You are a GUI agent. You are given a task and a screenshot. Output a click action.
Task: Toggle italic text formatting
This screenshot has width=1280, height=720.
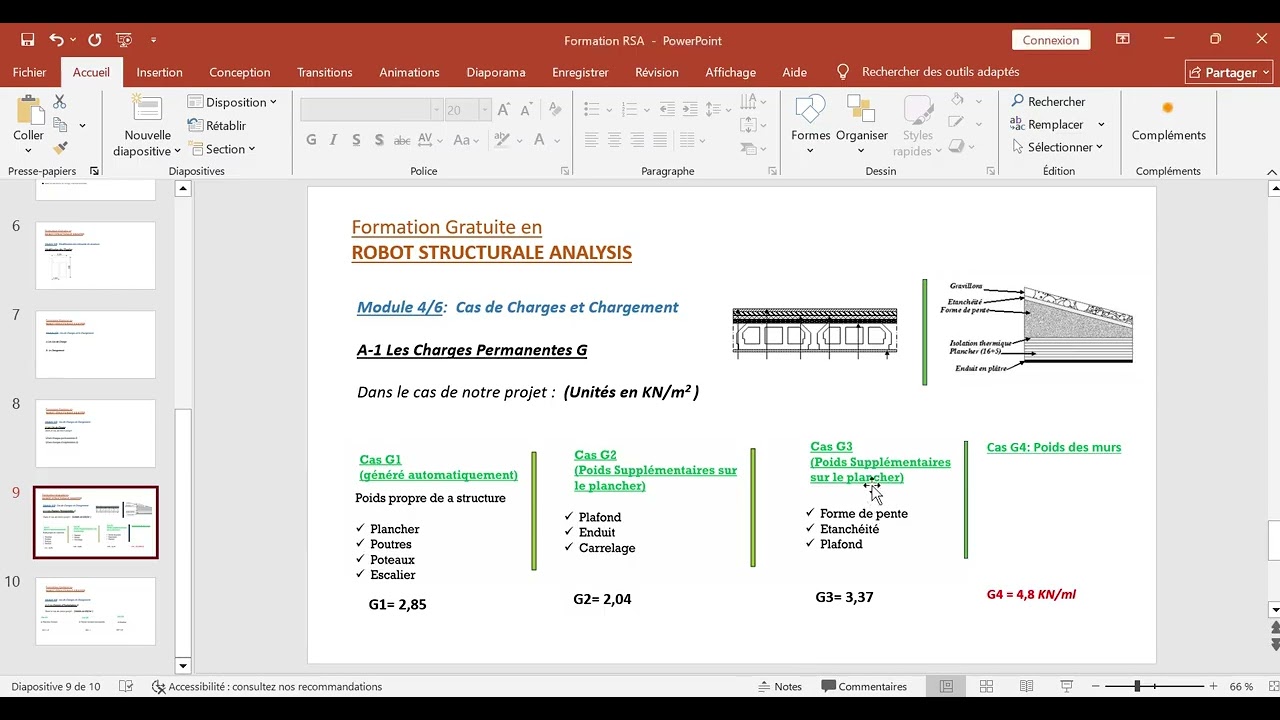(333, 140)
